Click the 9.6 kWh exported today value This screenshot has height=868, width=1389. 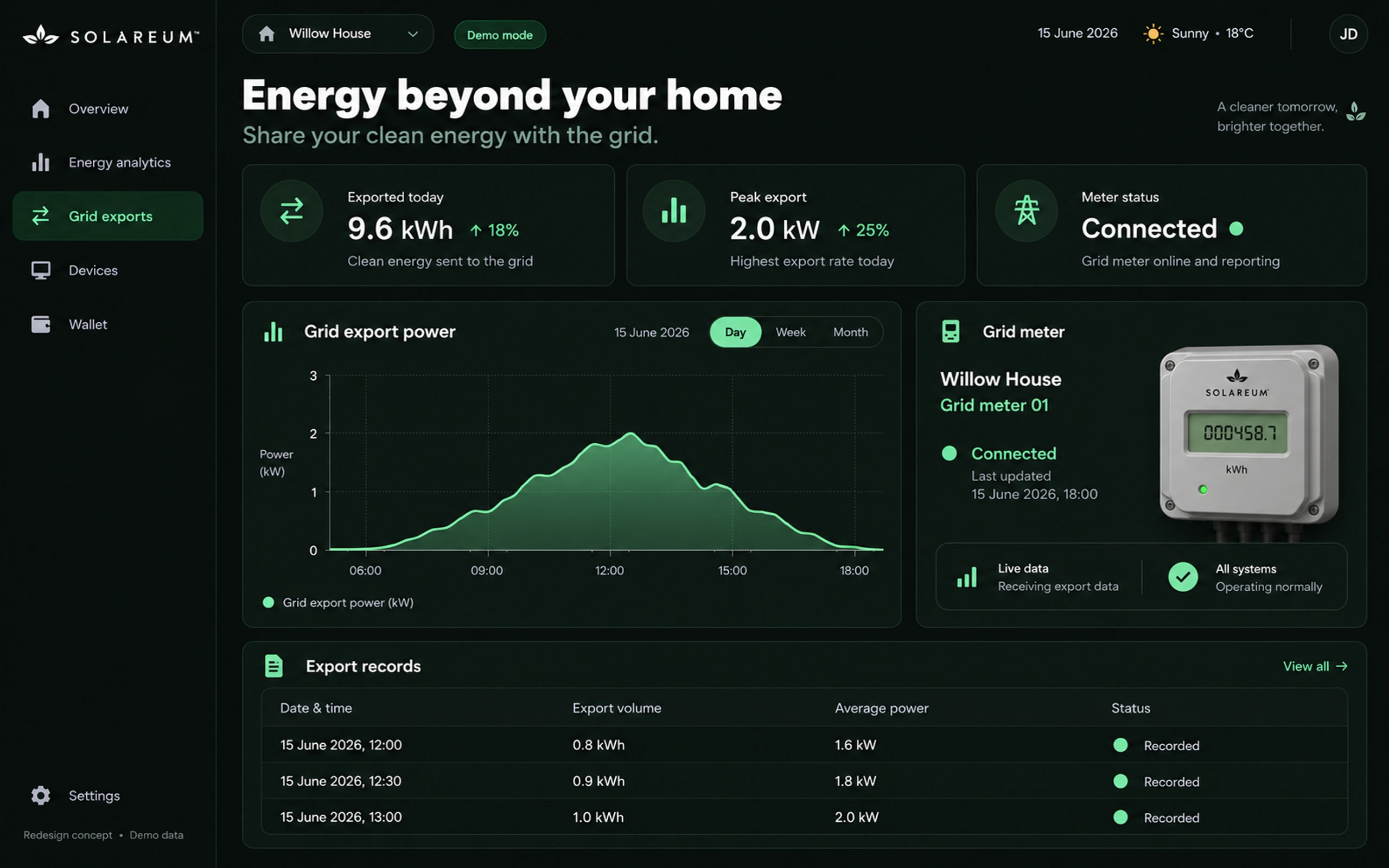[400, 229]
